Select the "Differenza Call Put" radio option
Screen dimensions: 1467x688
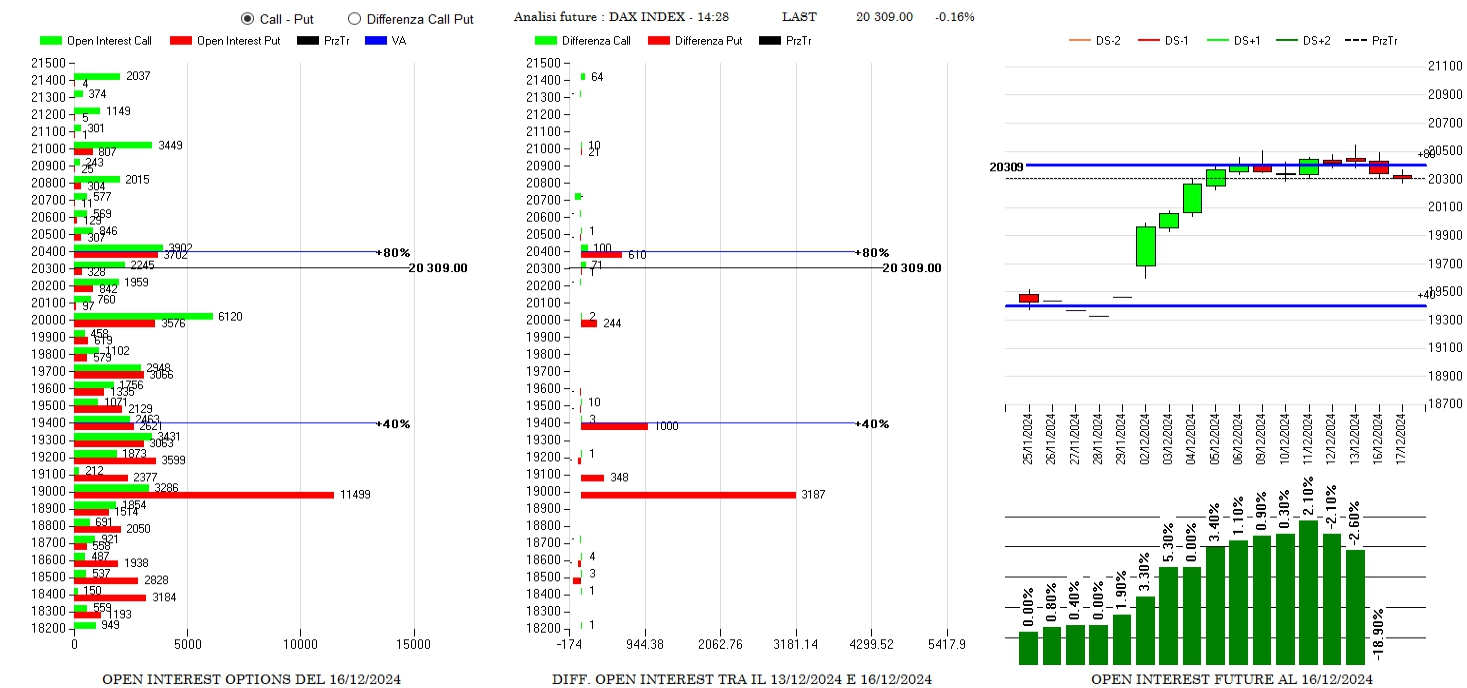point(354,19)
